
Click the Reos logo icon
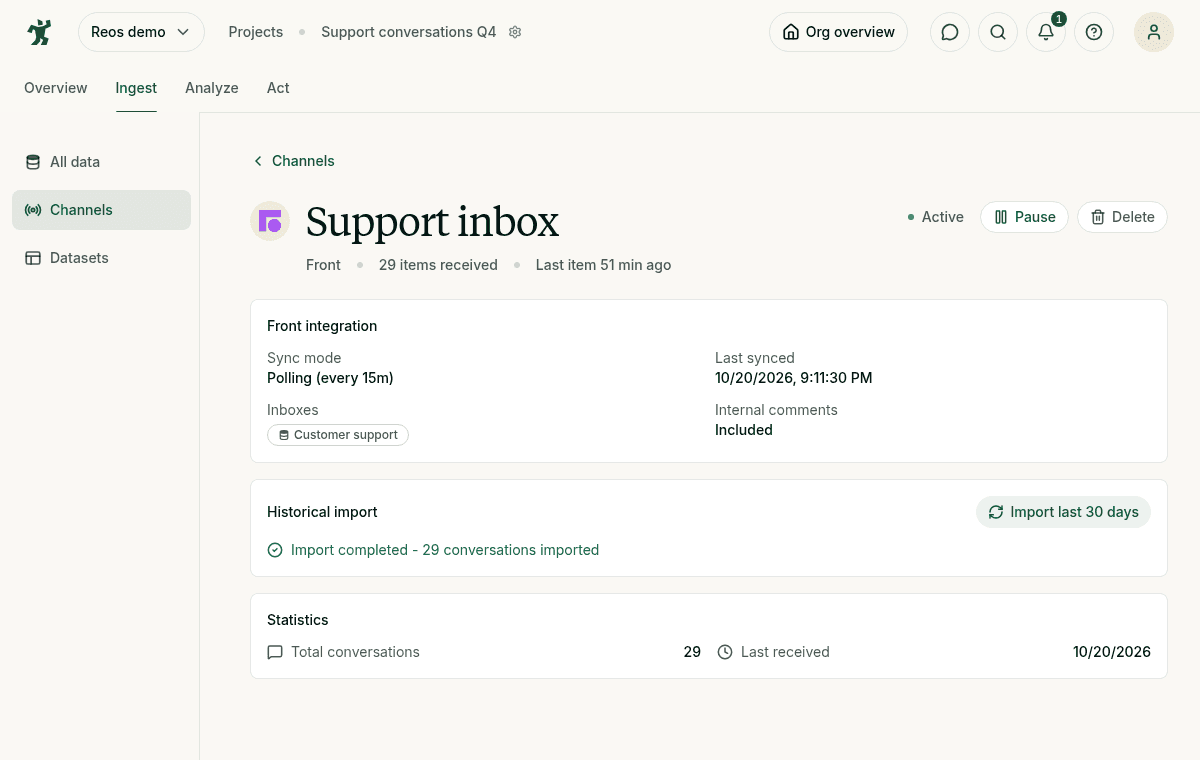coord(39,32)
